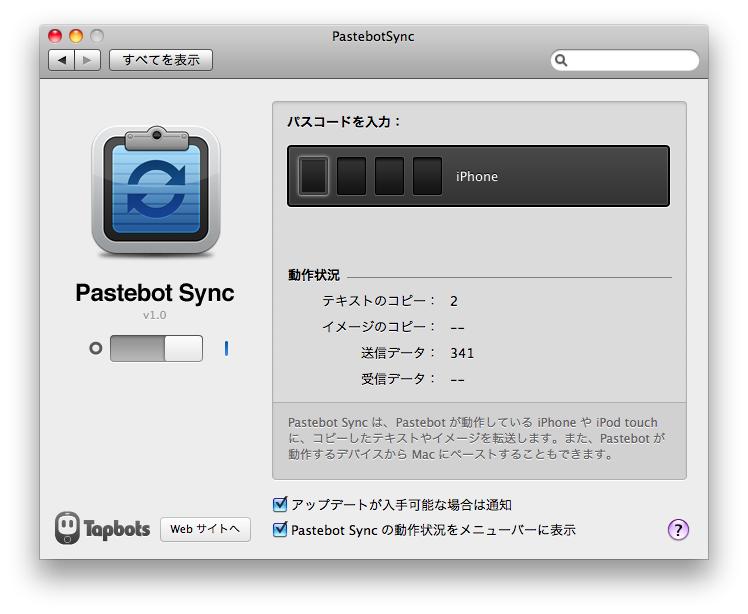The width and height of the screenshot is (748, 614).
Task: Select the fourth passcode digit box
Action: (427, 176)
